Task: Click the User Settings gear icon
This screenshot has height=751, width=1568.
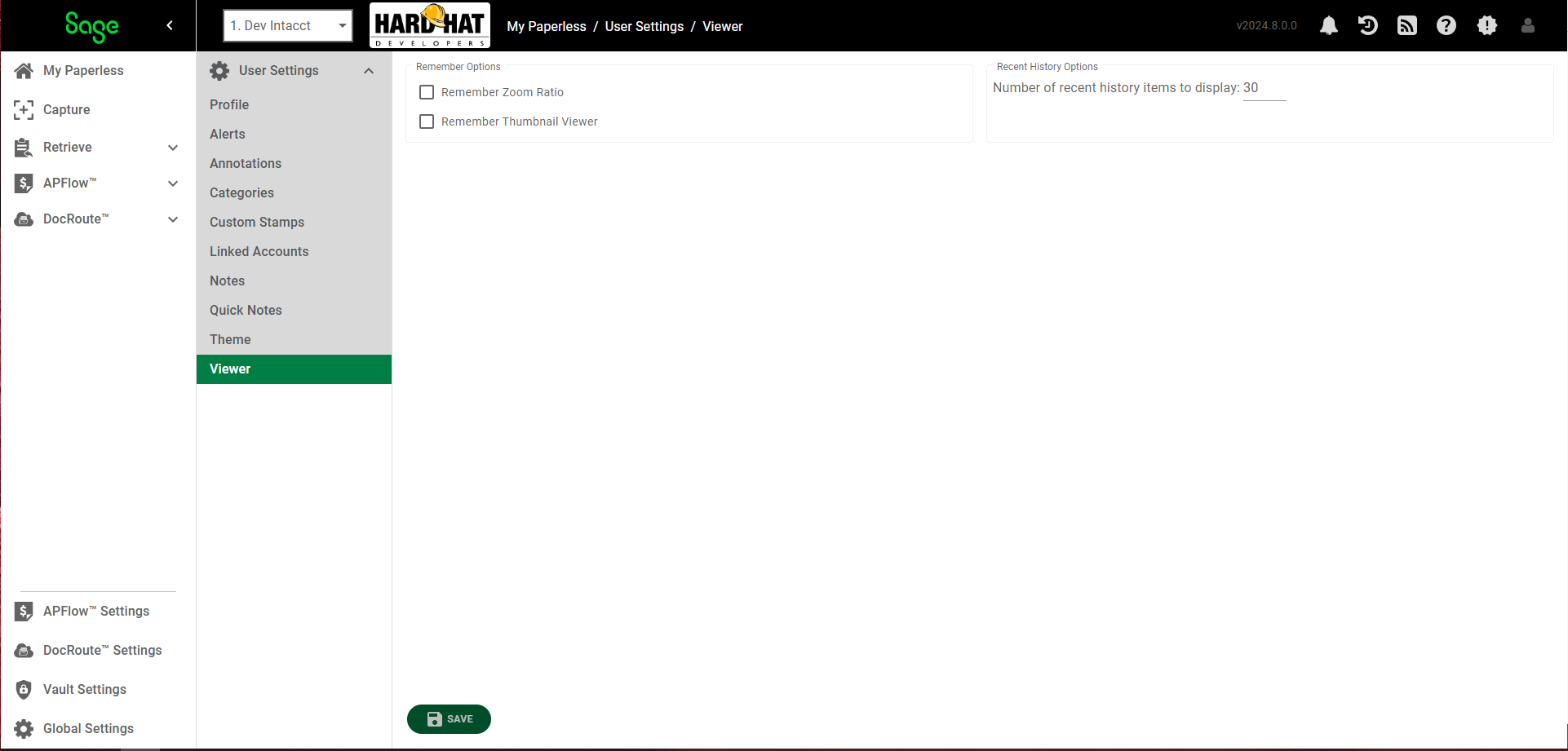Action: pyautogui.click(x=219, y=71)
